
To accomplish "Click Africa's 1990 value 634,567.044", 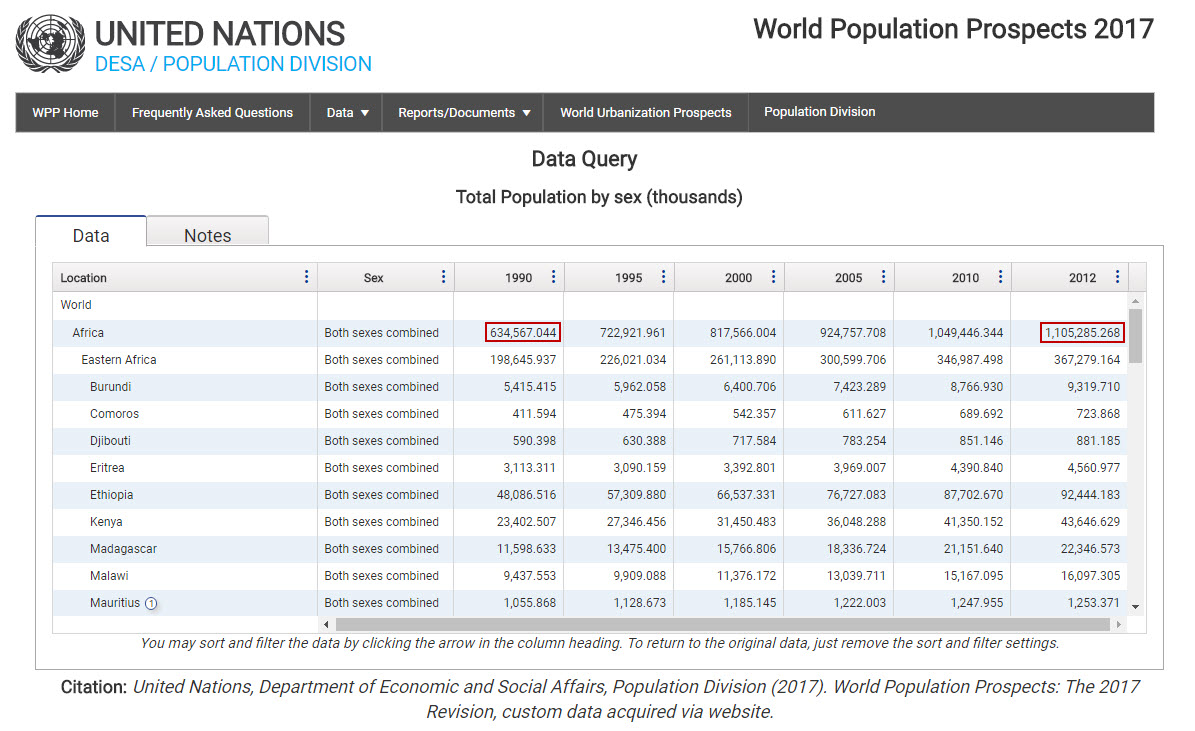I will (x=523, y=332).
